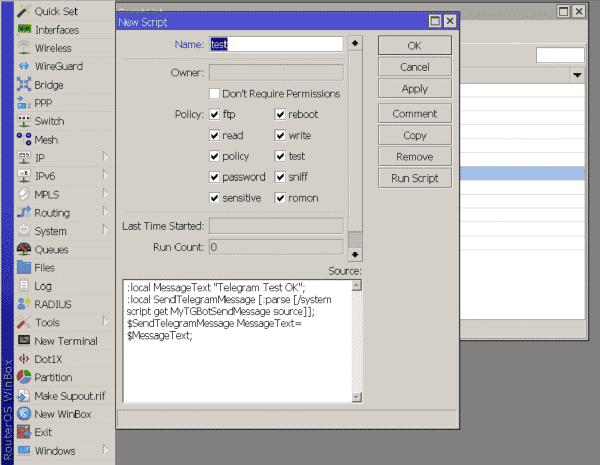Image resolution: width=600 pixels, height=465 pixels.
Task: Open the MPLS icon
Action: tap(24, 194)
